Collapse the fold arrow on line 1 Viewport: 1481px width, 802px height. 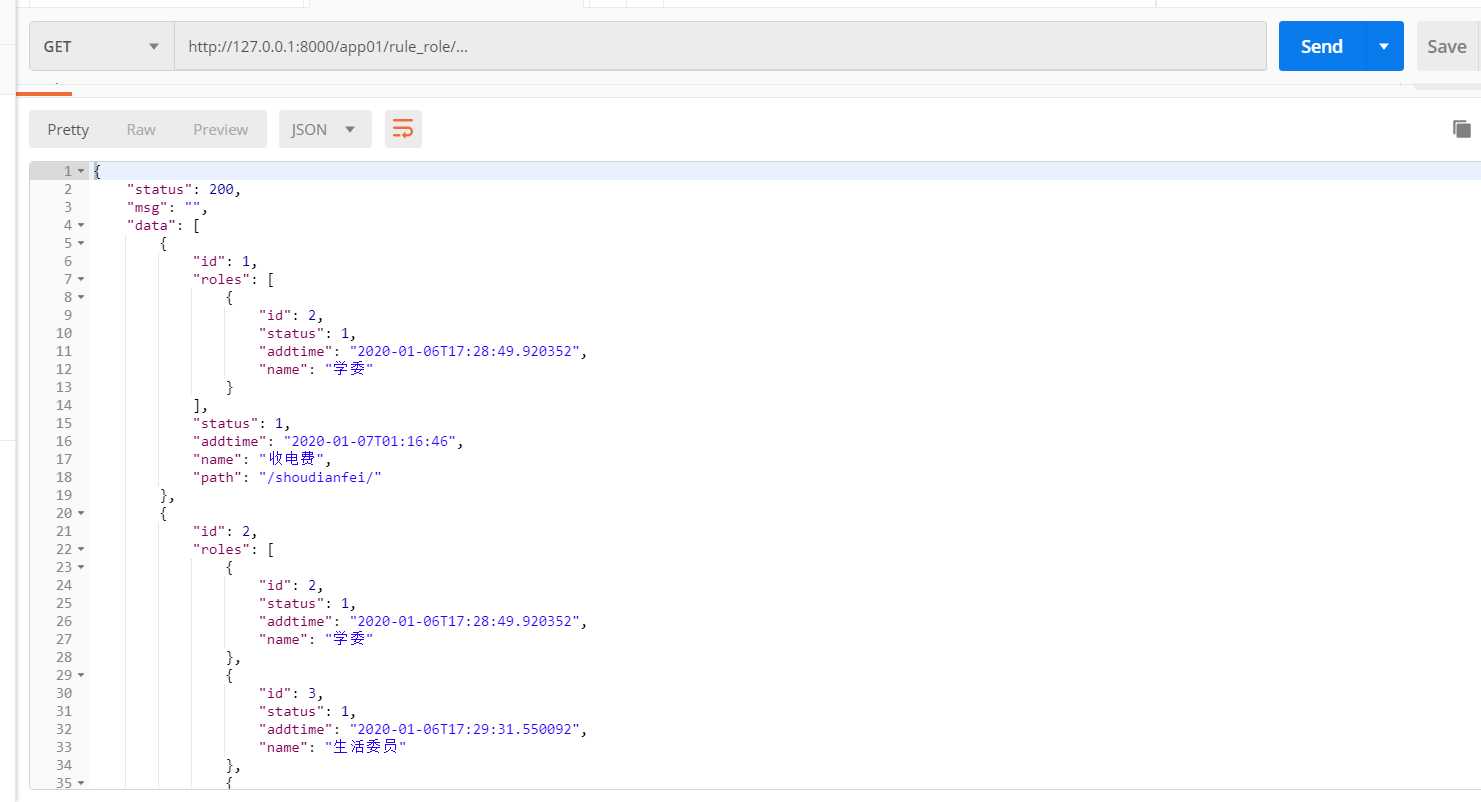pyautogui.click(x=81, y=171)
